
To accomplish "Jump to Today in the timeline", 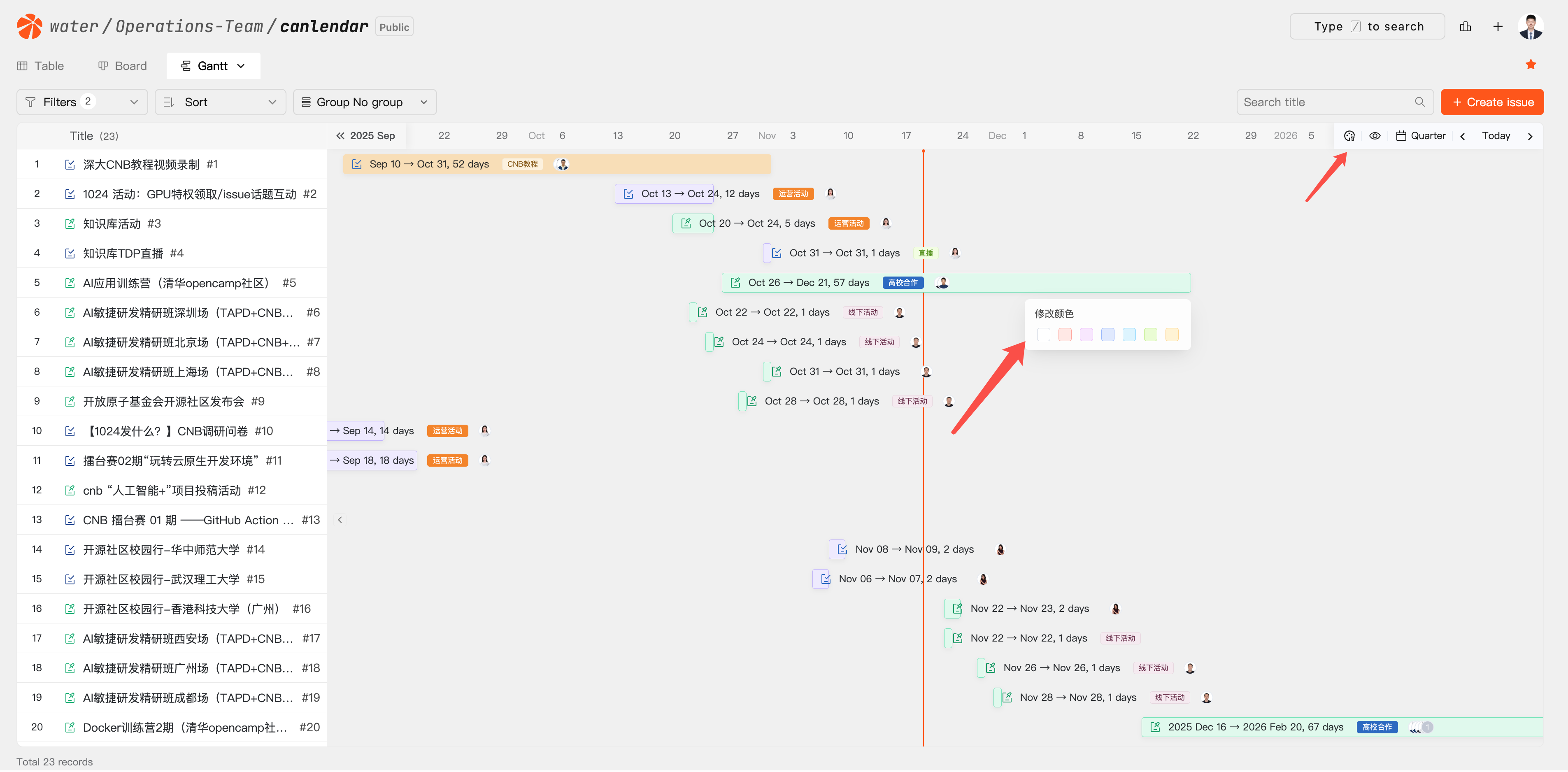I will coord(1496,136).
